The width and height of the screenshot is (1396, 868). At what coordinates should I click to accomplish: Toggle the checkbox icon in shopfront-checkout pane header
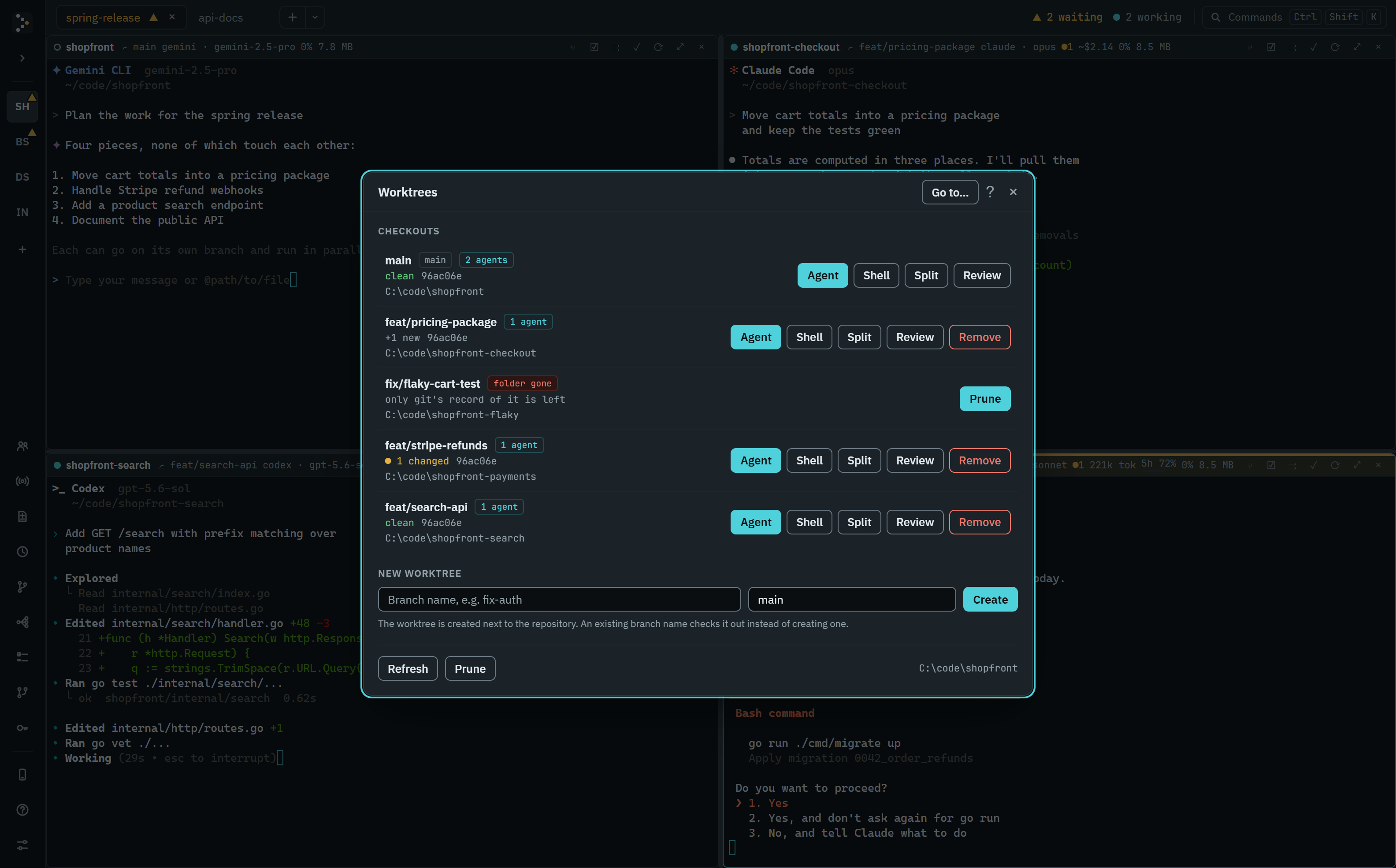tap(1271, 47)
